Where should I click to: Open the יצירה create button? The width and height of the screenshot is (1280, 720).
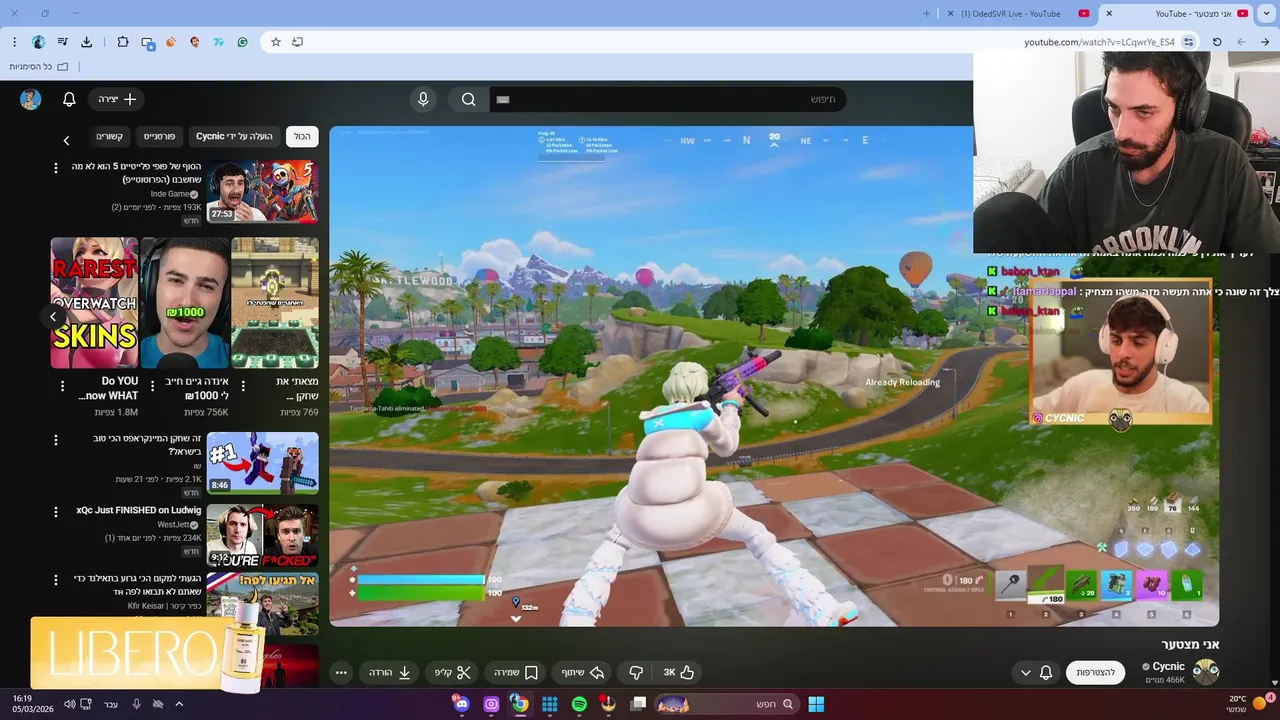coord(117,99)
